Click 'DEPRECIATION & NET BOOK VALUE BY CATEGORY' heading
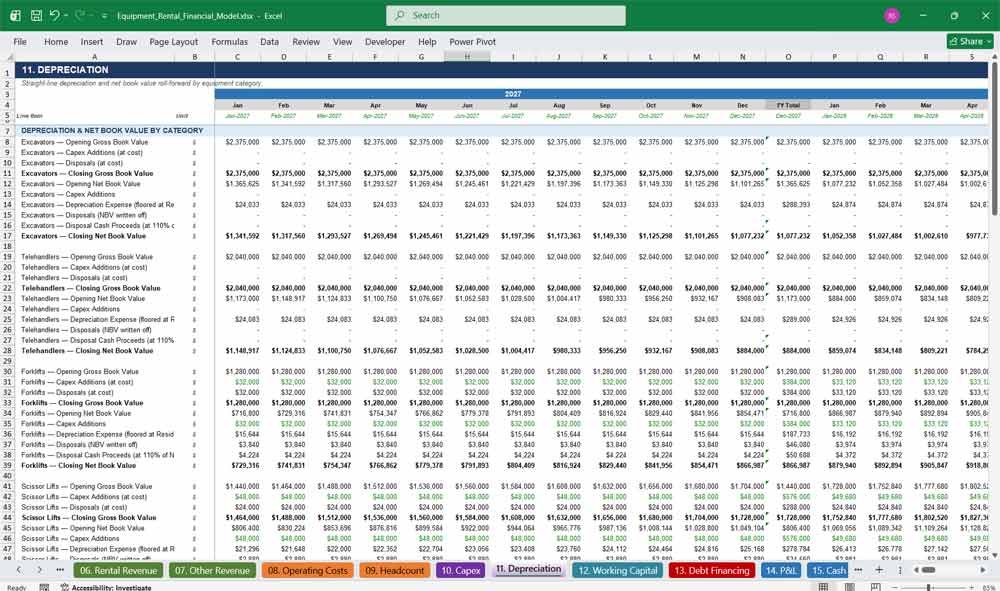 112,130
